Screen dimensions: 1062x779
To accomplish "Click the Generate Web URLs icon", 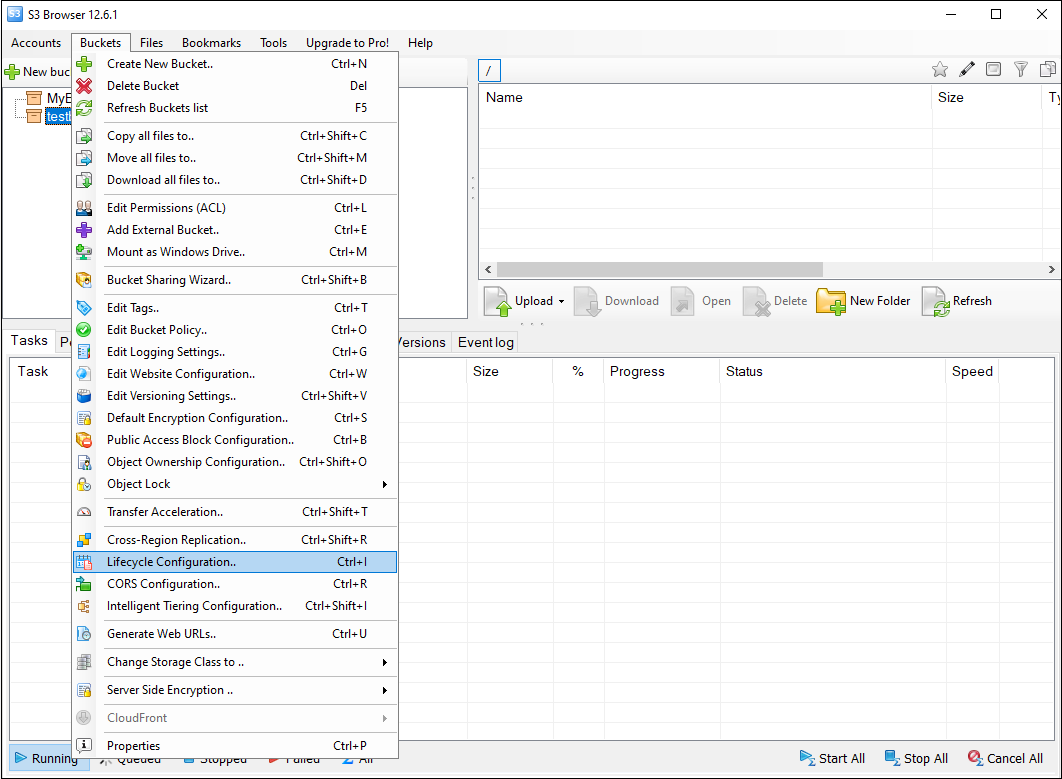I will (x=84, y=634).
